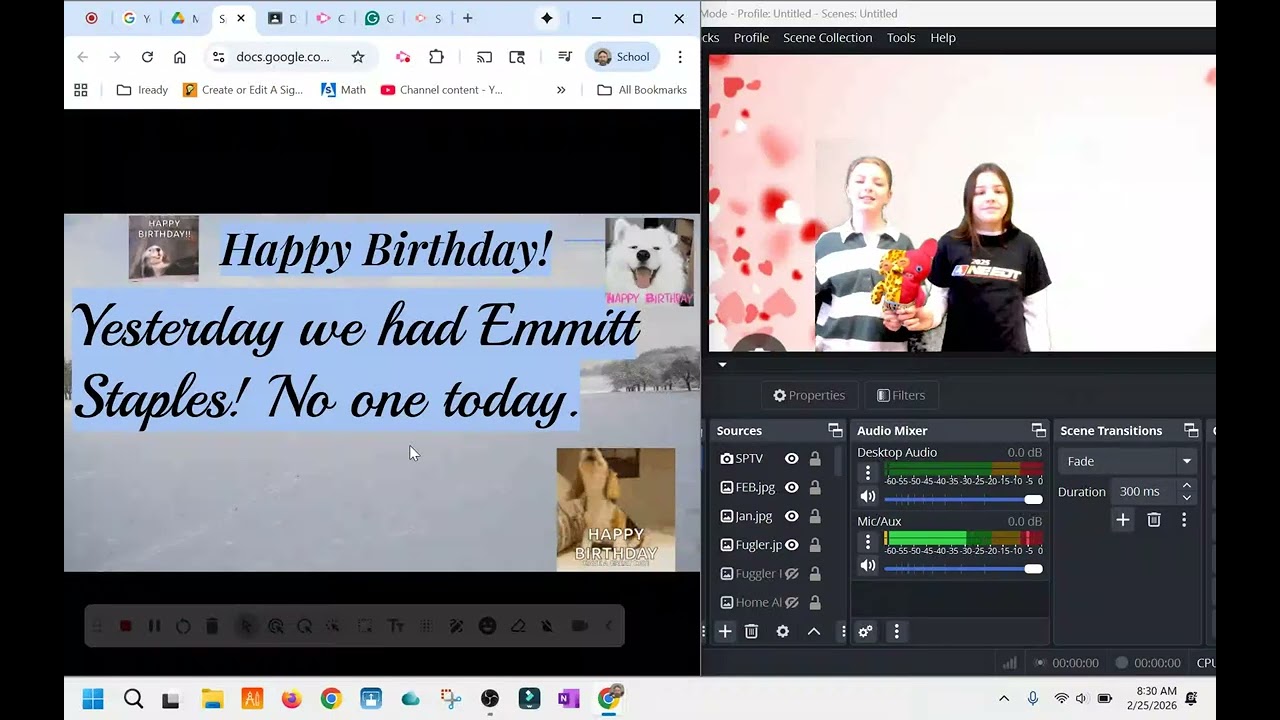Image resolution: width=1280 pixels, height=720 pixels.
Task: Show hidden system tray icons chevron
Action: click(1004, 699)
